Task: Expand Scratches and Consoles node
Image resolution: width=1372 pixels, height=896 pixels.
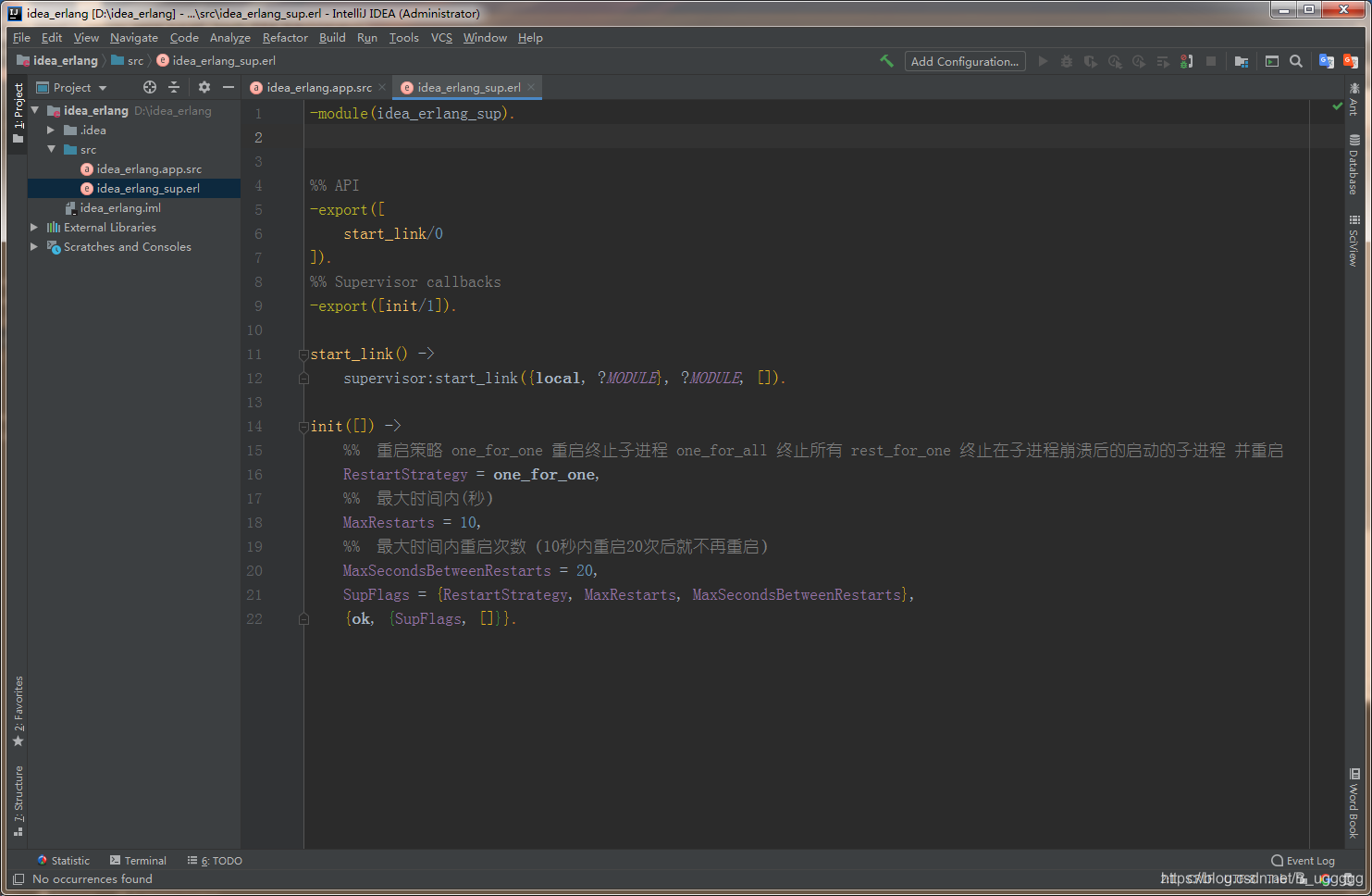Action: [x=34, y=246]
